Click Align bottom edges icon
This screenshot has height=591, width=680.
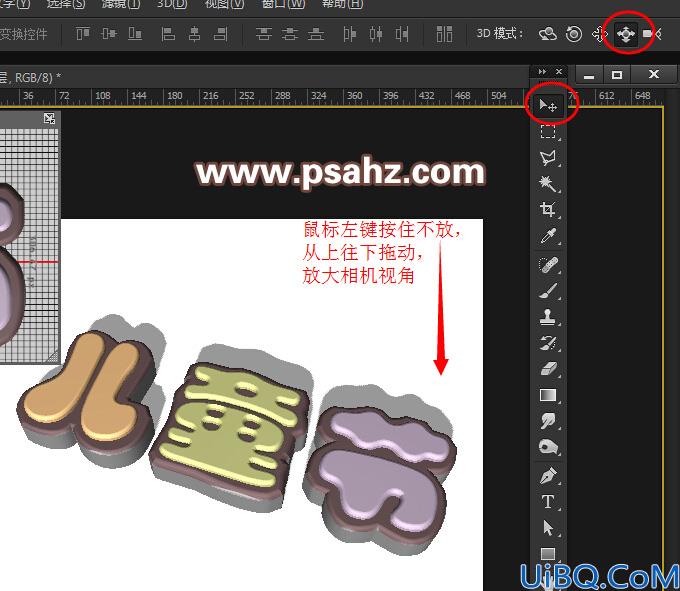(135, 33)
